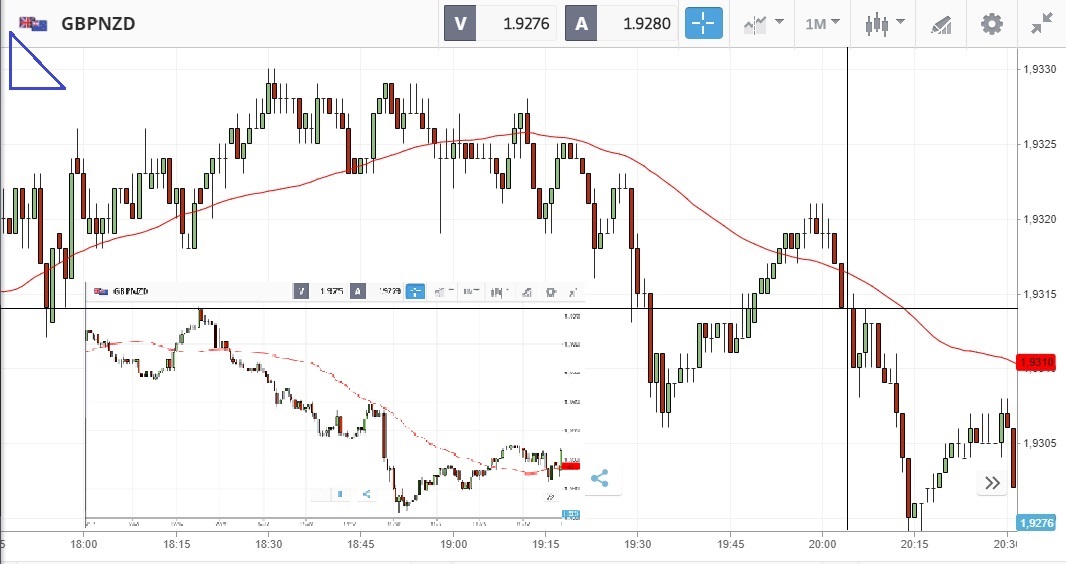Screen dimensions: 1066x564
Task: Click the blue 1.9276 current price tag
Action: (x=1035, y=522)
